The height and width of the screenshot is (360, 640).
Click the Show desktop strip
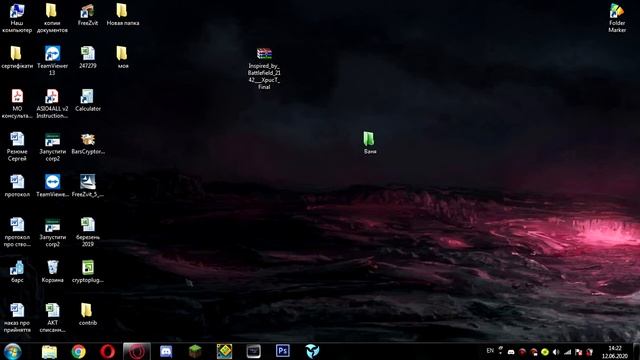[636, 351]
